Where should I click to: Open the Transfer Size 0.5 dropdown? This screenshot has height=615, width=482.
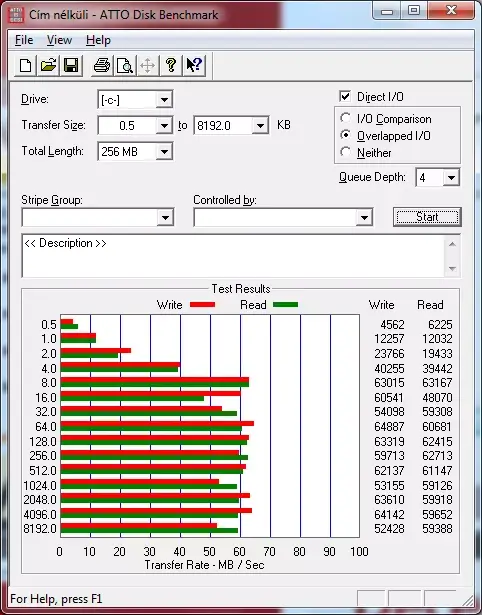click(x=164, y=126)
